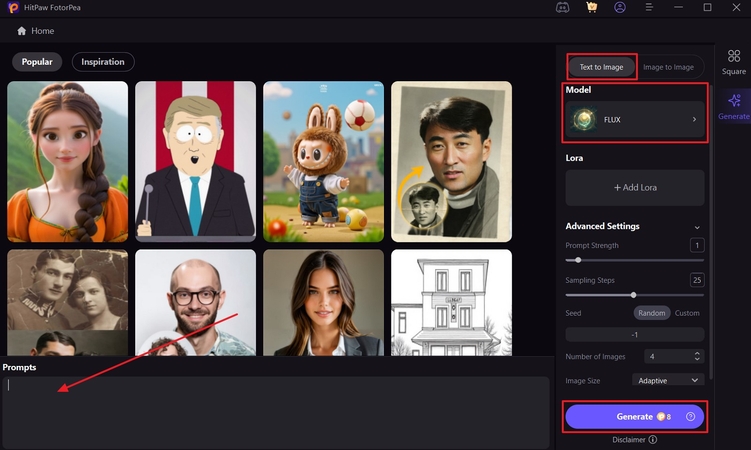Select the vintage sepia couple photo thumbnail
The width and height of the screenshot is (751, 450).
coord(68,303)
